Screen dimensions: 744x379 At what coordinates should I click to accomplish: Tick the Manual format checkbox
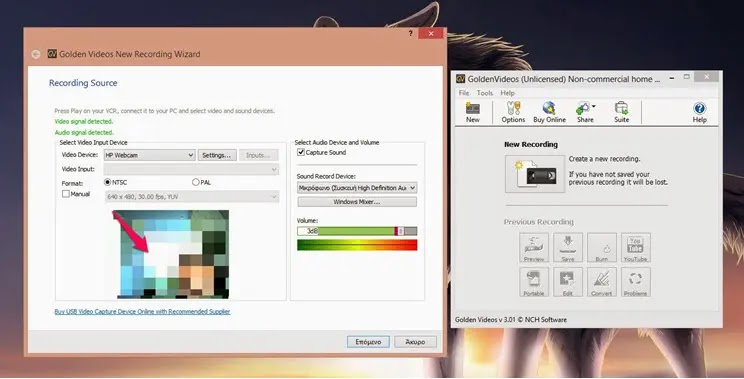click(x=66, y=194)
